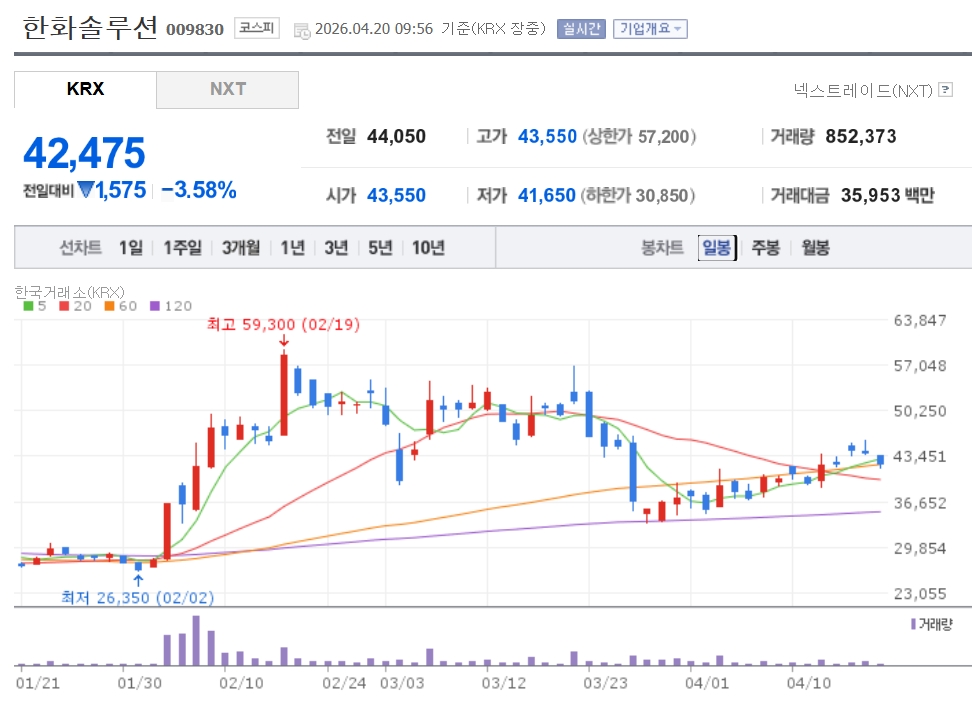Show the 10년 line chart
The image size is (972, 704).
pyautogui.click(x=427, y=248)
